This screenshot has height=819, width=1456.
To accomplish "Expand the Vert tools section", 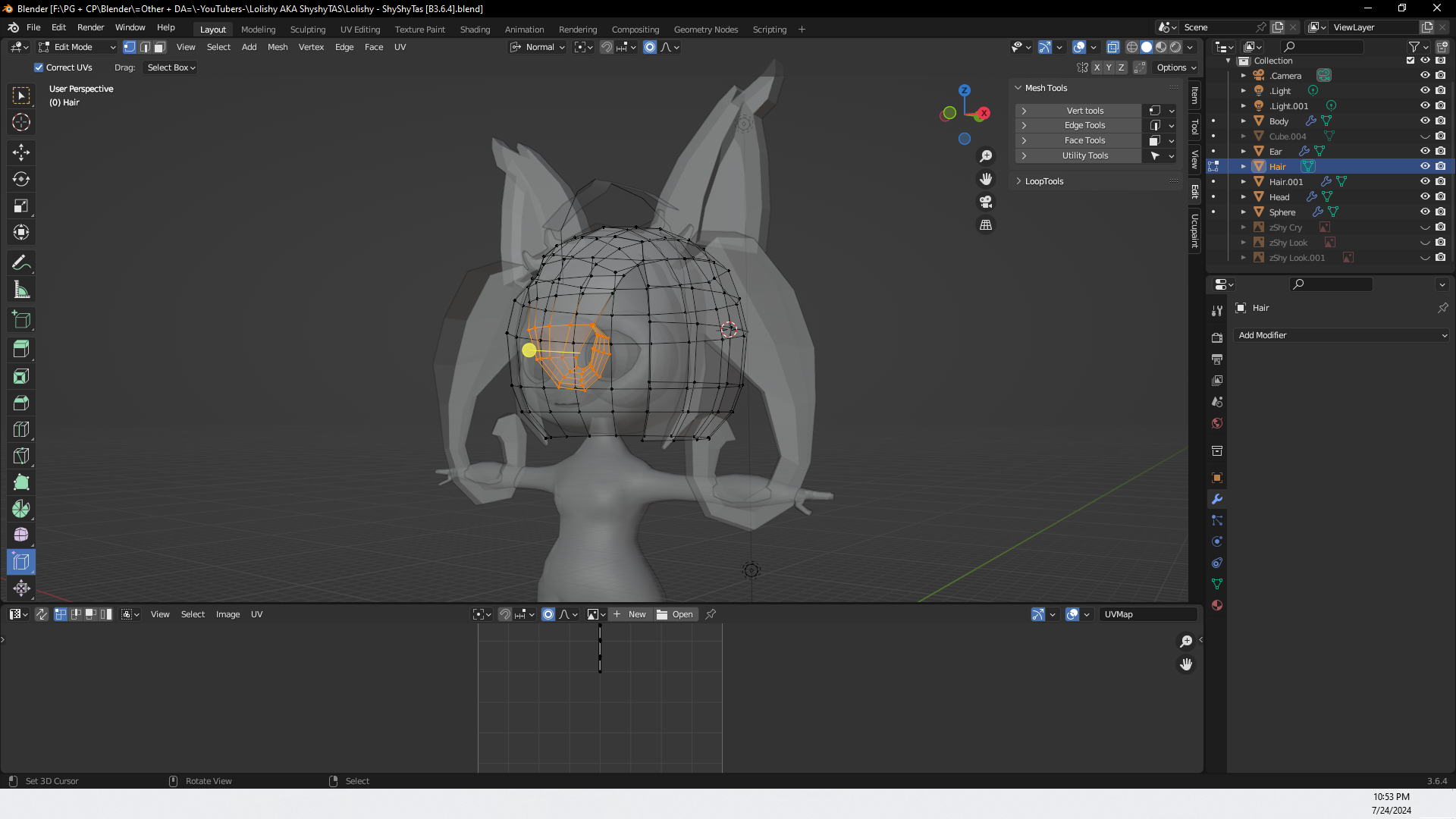I will 1024,111.
